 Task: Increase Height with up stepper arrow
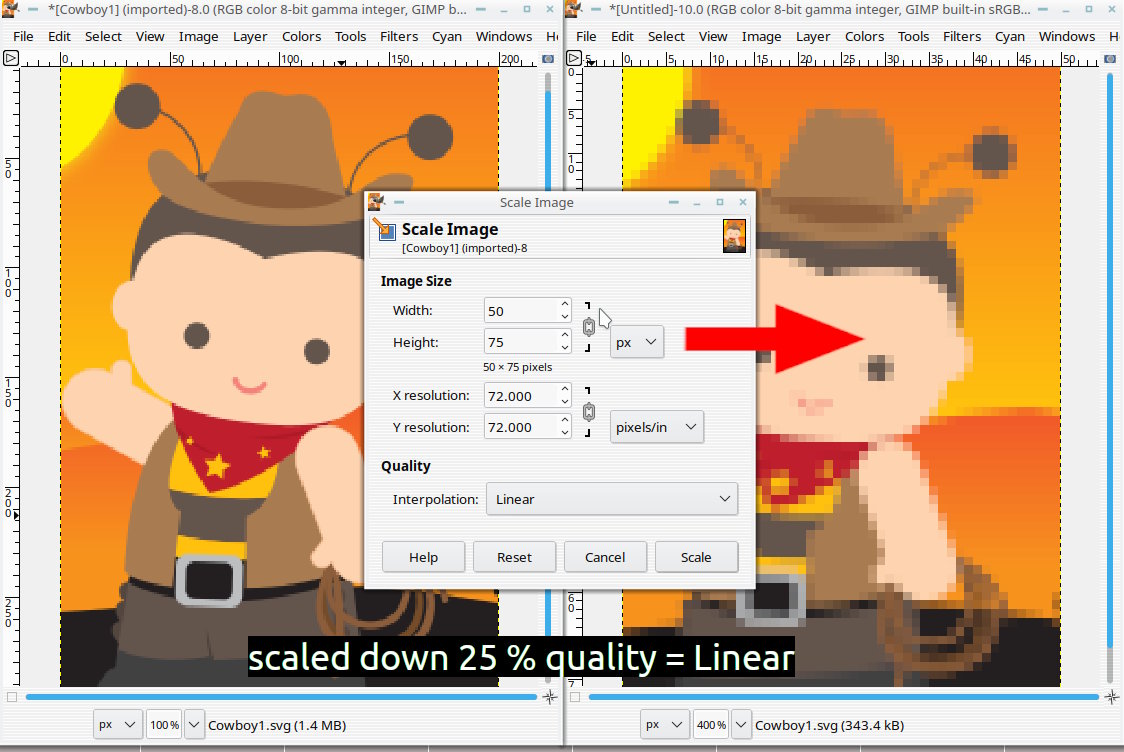[x=565, y=336]
